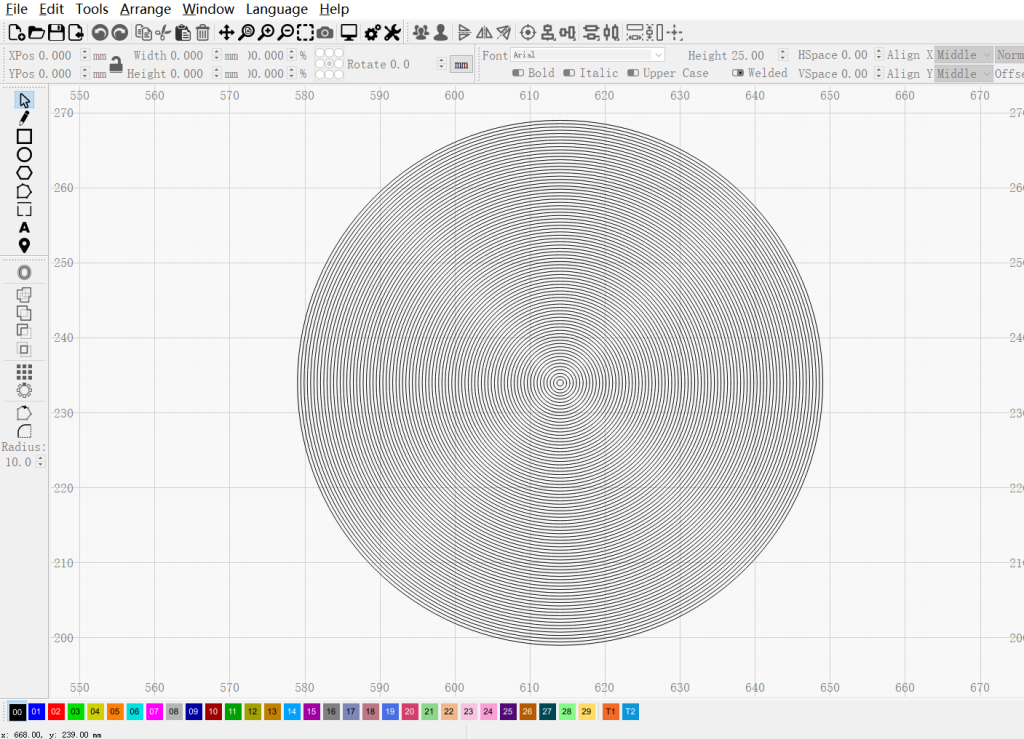Viewport: 1024px width, 739px height.
Task: Click the XPos value field
Action: coord(57,55)
